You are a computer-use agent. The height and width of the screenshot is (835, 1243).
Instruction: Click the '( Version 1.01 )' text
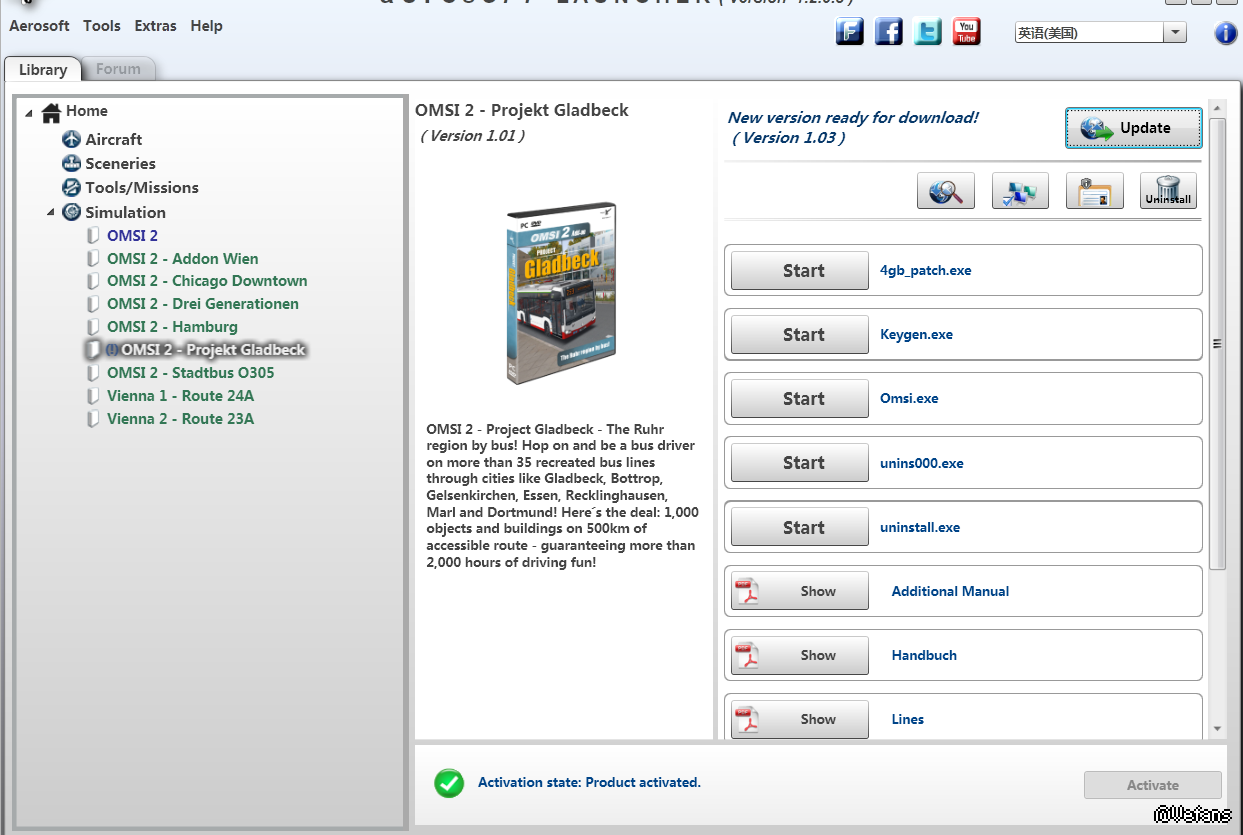472,136
